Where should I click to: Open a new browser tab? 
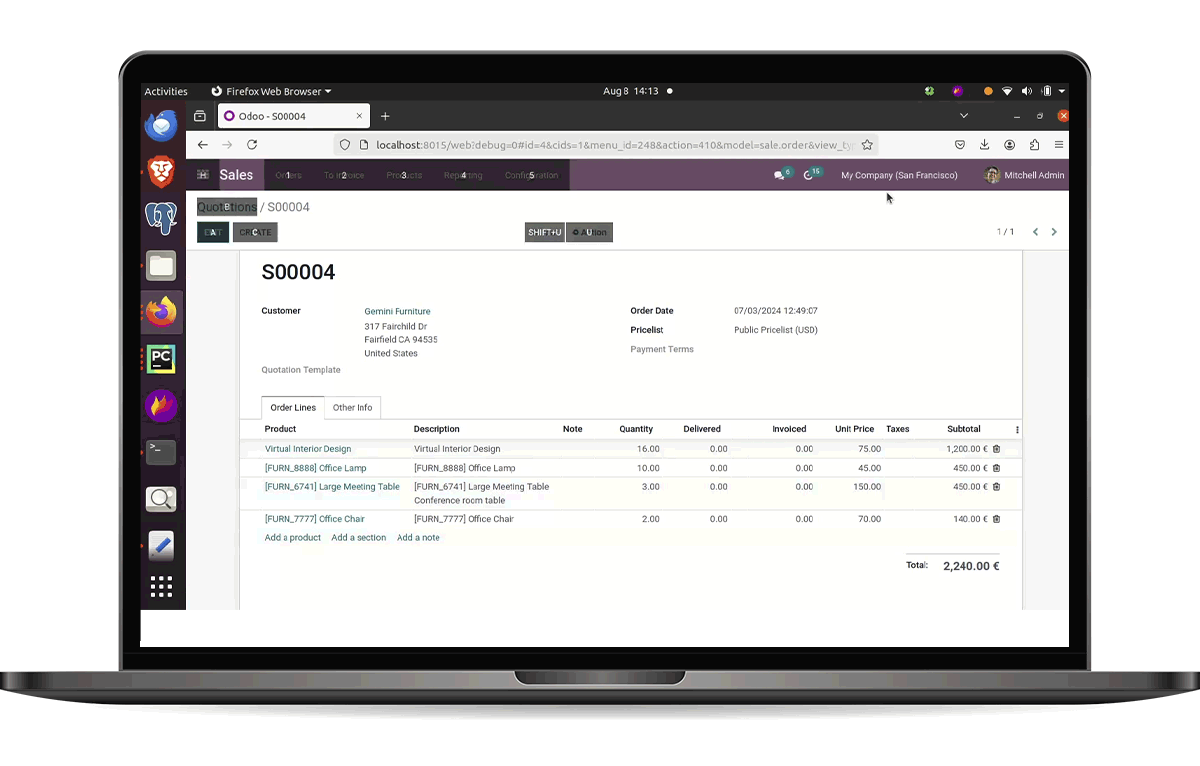tap(385, 116)
